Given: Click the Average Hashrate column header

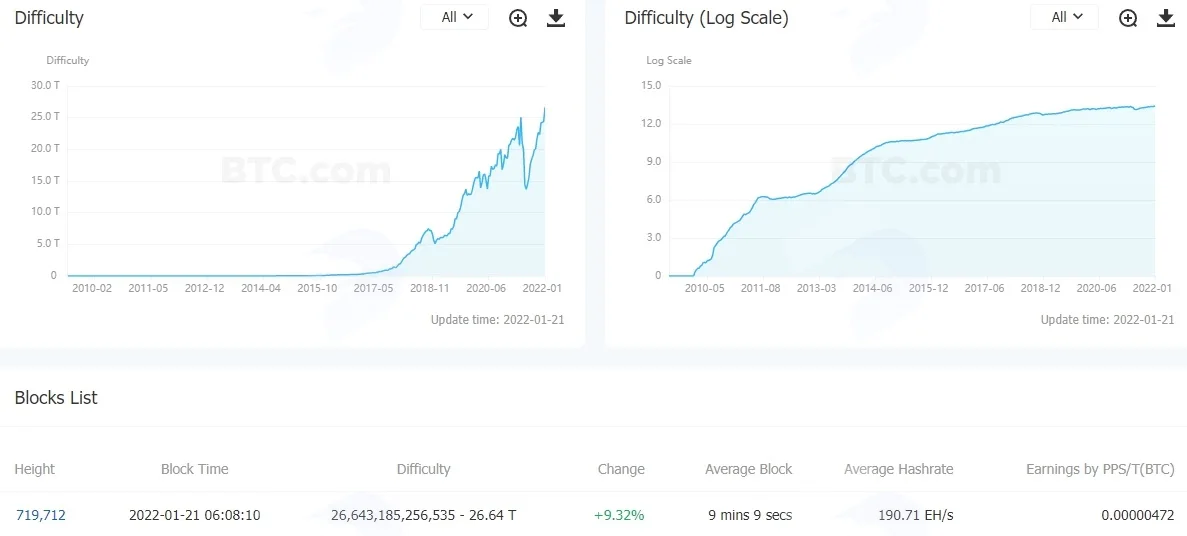Looking at the screenshot, I should (899, 469).
